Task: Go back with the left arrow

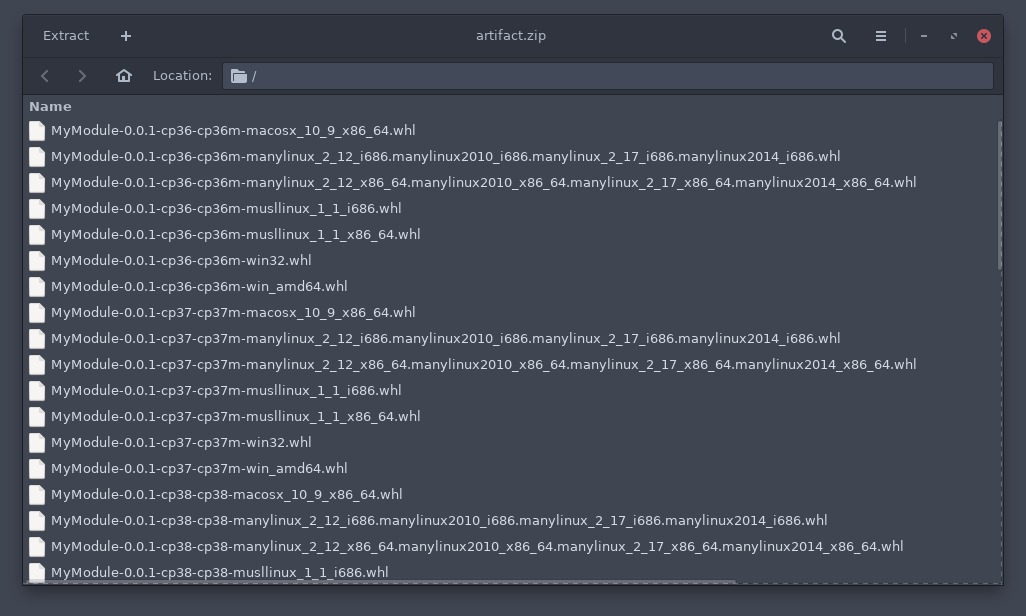Action: [x=45, y=76]
